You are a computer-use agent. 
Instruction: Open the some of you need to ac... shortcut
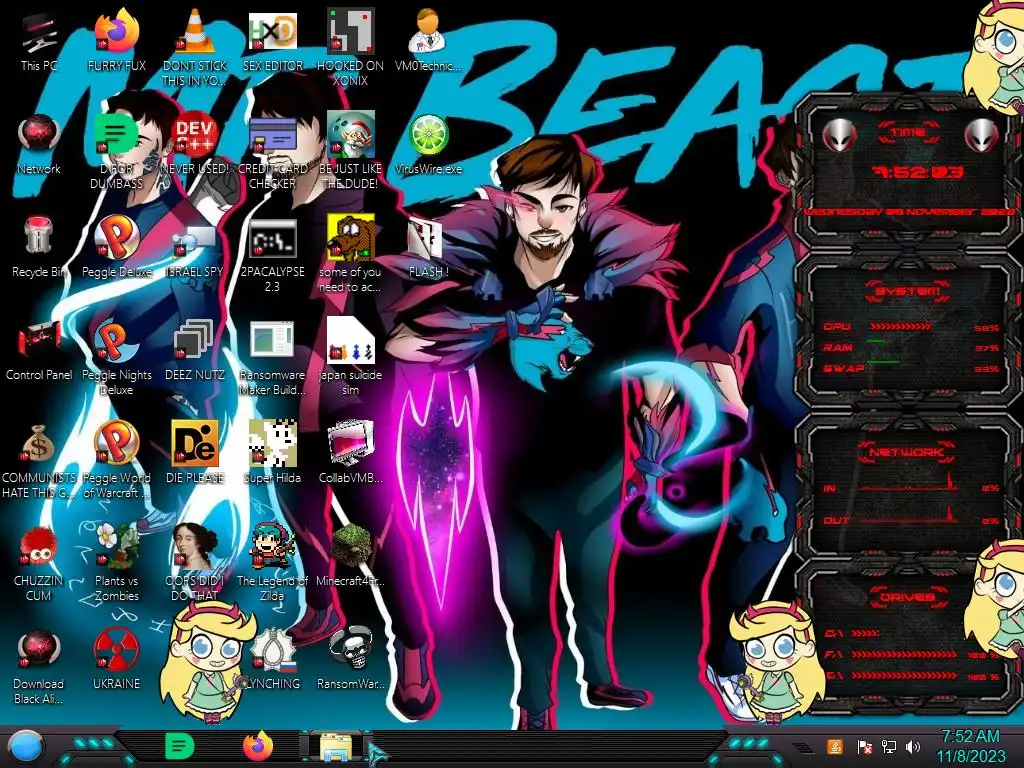coord(351,255)
